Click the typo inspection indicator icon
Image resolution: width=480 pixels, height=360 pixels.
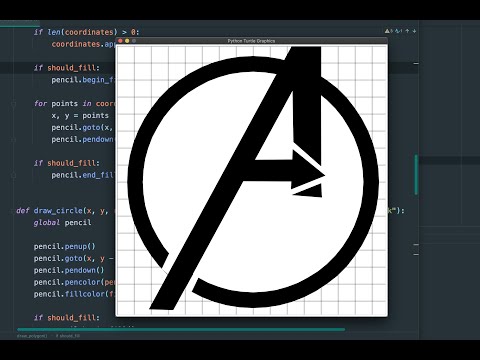coord(398,31)
